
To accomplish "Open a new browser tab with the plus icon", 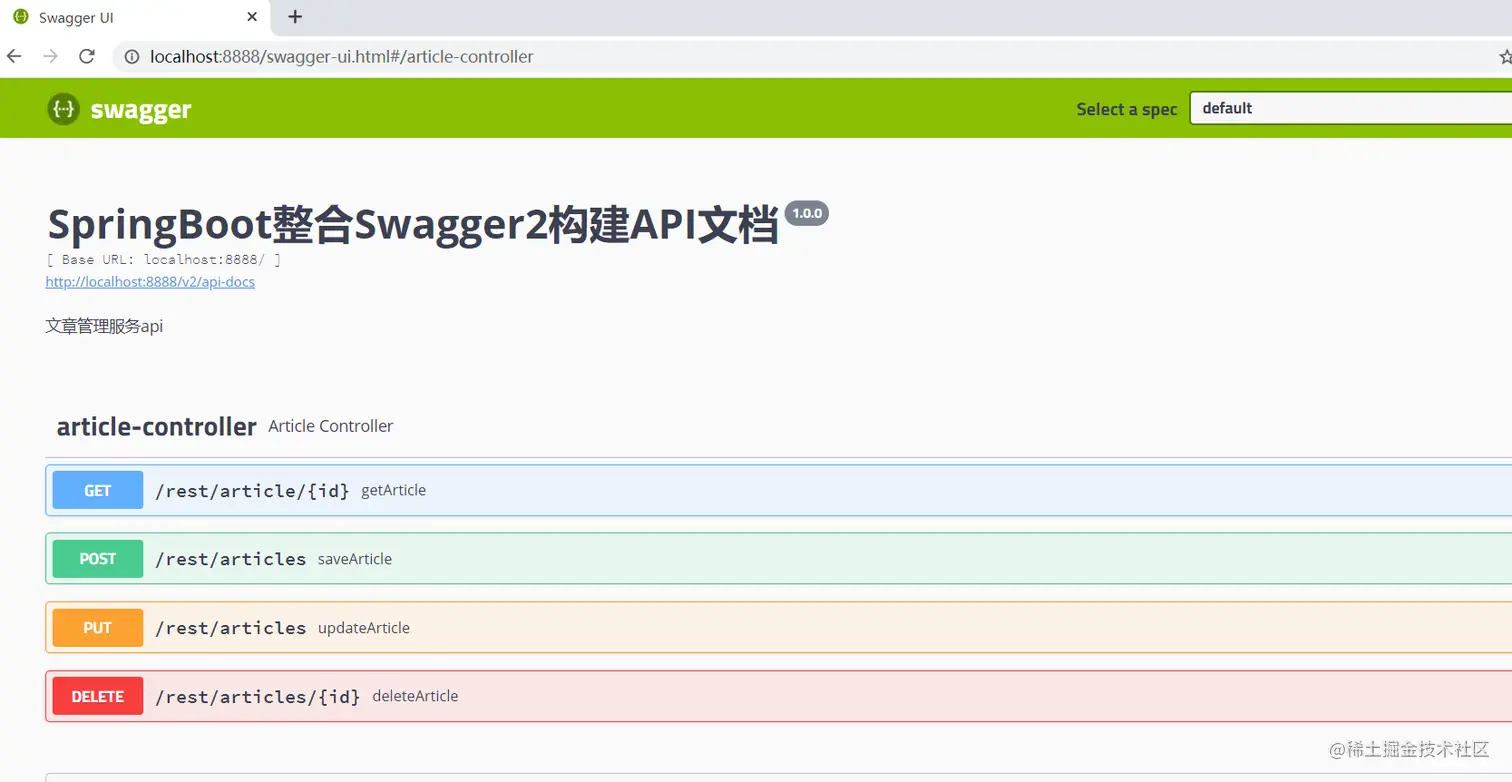I will coord(294,16).
